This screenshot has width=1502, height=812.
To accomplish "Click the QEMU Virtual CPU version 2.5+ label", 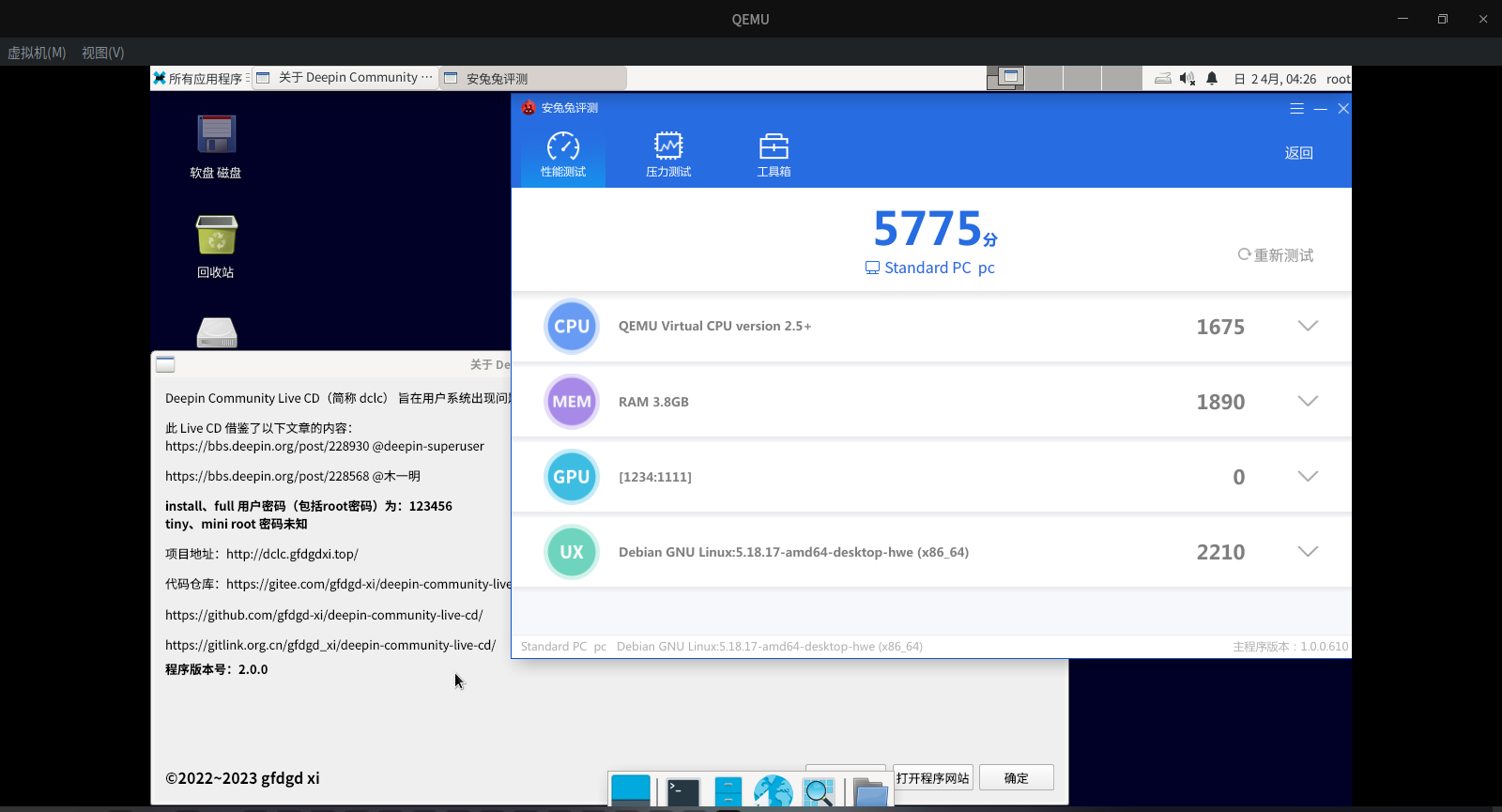I will pos(714,326).
